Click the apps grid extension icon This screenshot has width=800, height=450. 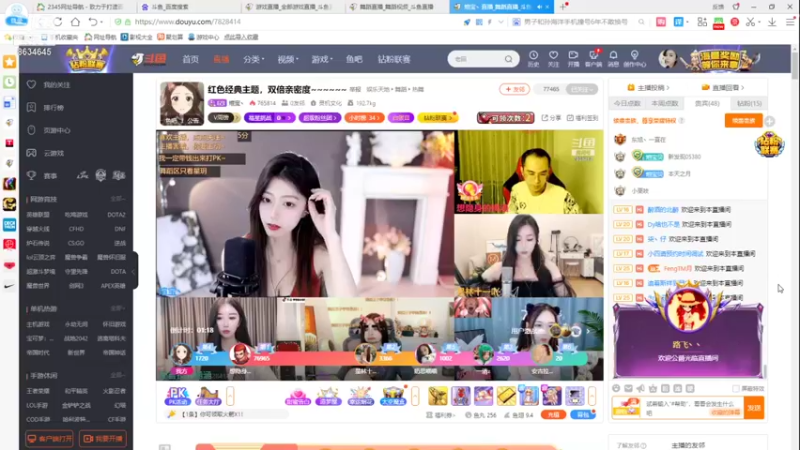702,22
